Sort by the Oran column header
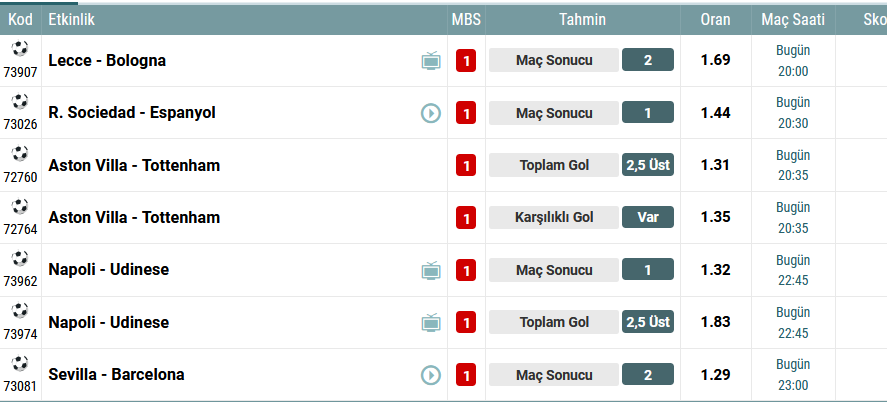Screen dimensions: 887x402 716,20
